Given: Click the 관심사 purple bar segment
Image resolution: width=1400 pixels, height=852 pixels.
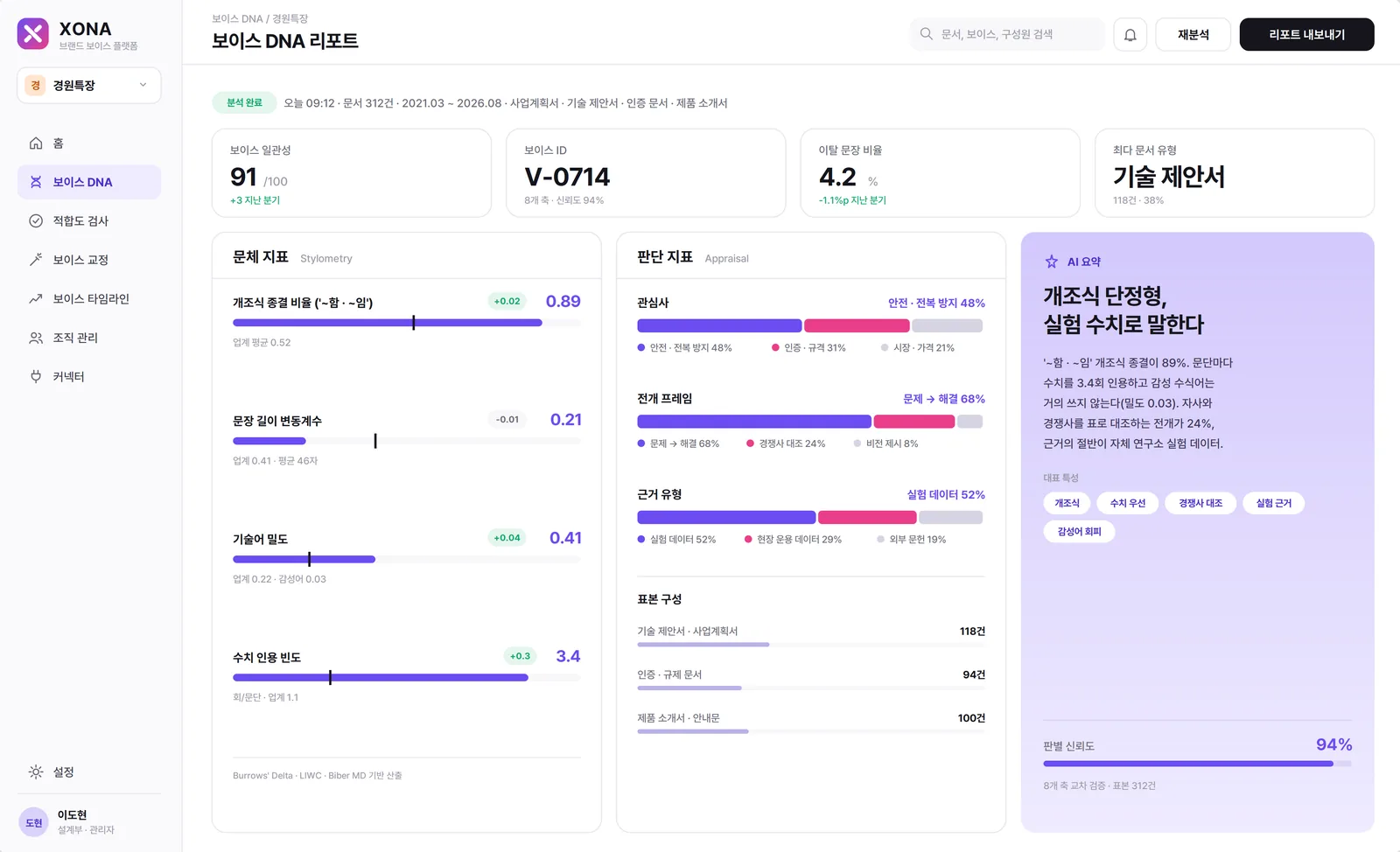Looking at the screenshot, I should [x=719, y=326].
